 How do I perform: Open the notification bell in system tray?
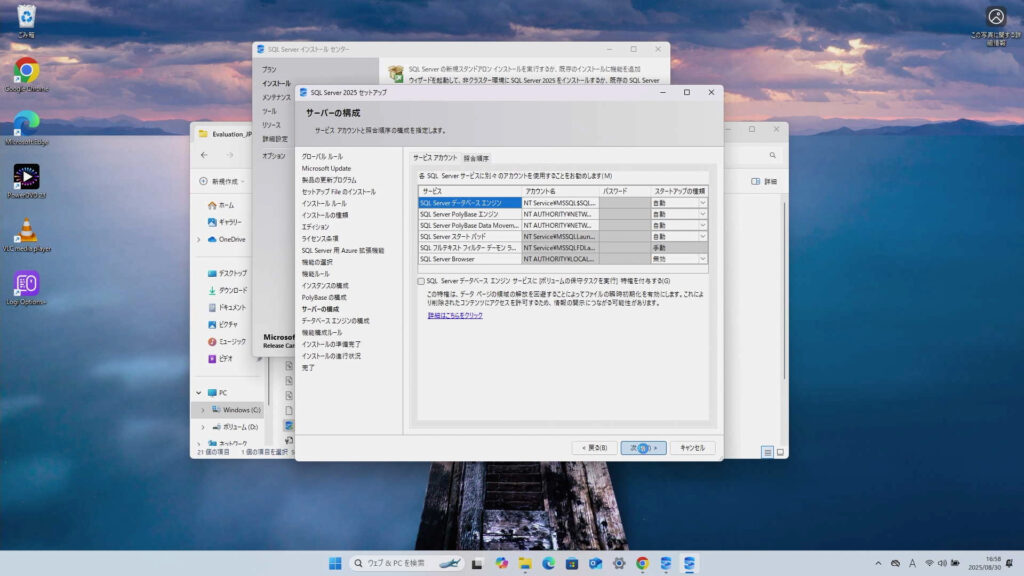1010,563
